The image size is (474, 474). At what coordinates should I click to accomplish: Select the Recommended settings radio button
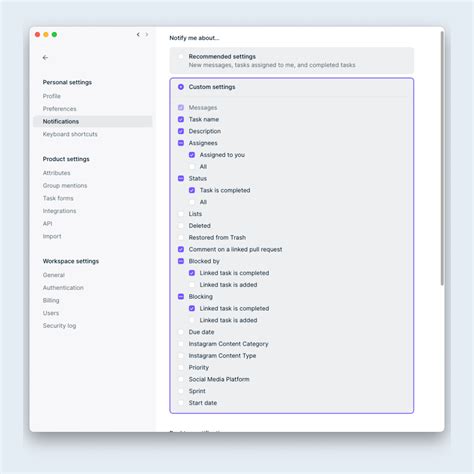(x=181, y=57)
